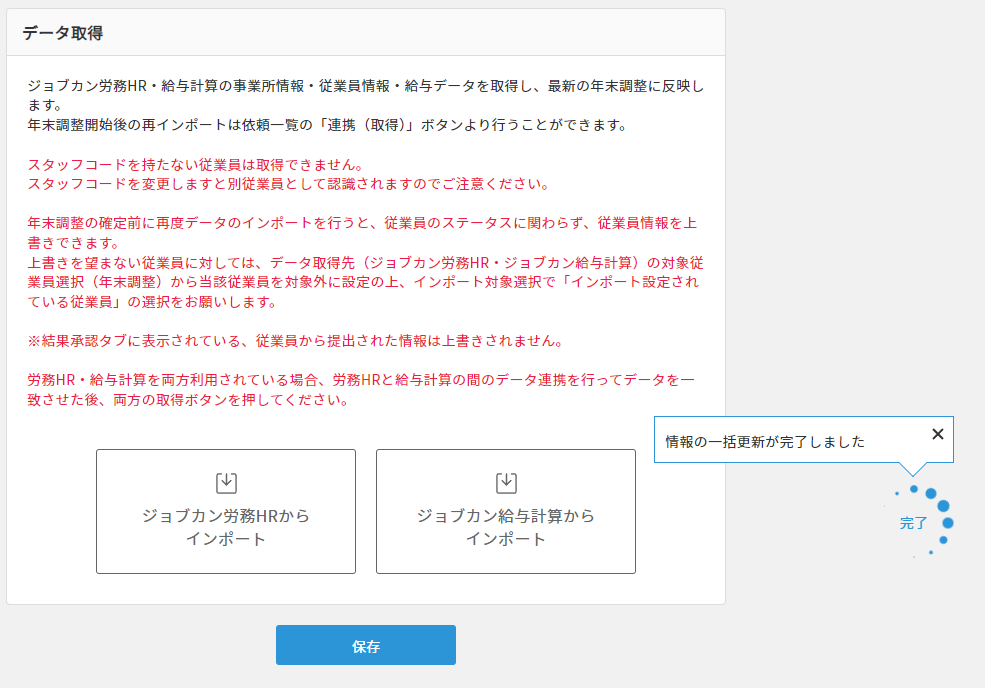Click the download icon above ジョブカン労務HRから
Image resolution: width=985 pixels, height=688 pixels.
(x=226, y=483)
